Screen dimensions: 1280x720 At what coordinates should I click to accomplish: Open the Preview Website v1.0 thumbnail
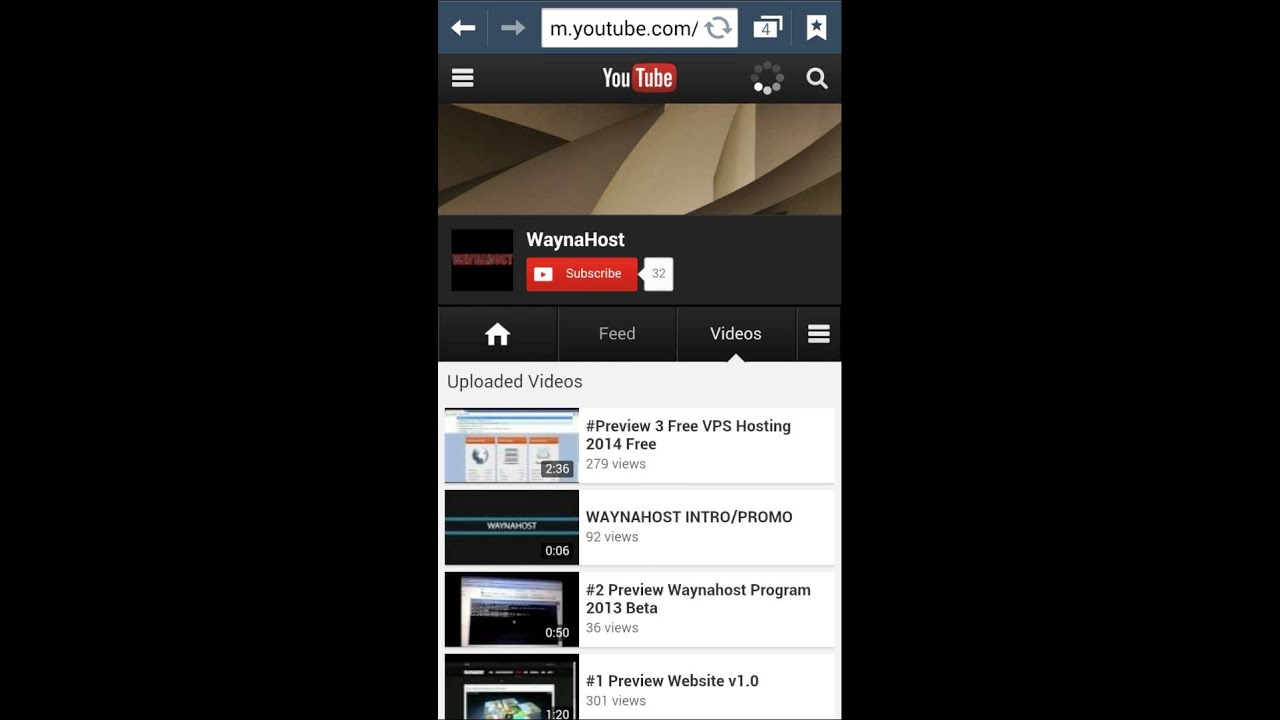[x=512, y=687]
